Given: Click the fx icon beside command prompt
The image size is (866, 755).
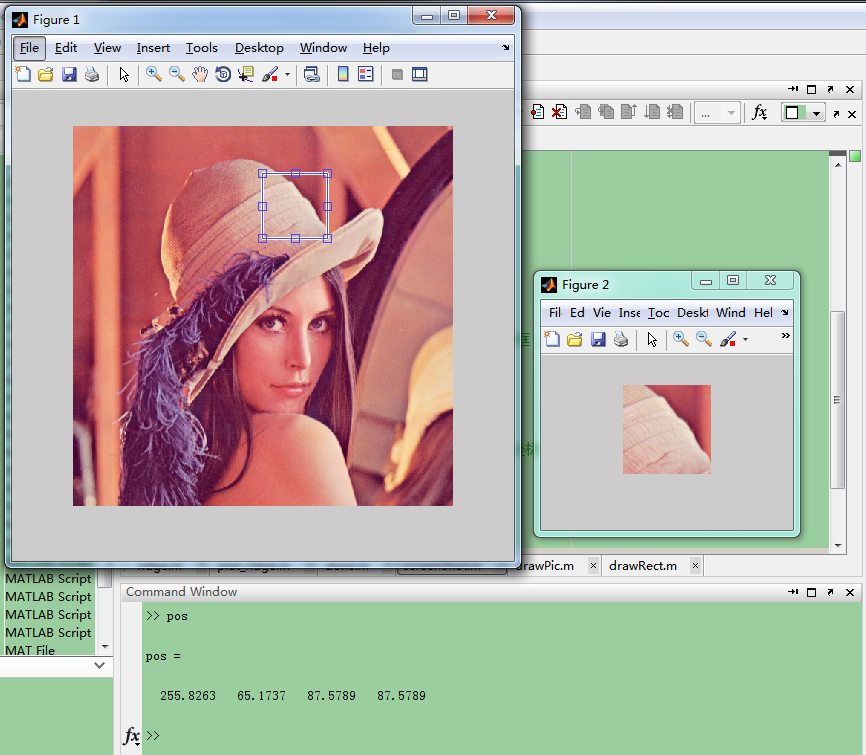Looking at the screenshot, I should click(131, 736).
